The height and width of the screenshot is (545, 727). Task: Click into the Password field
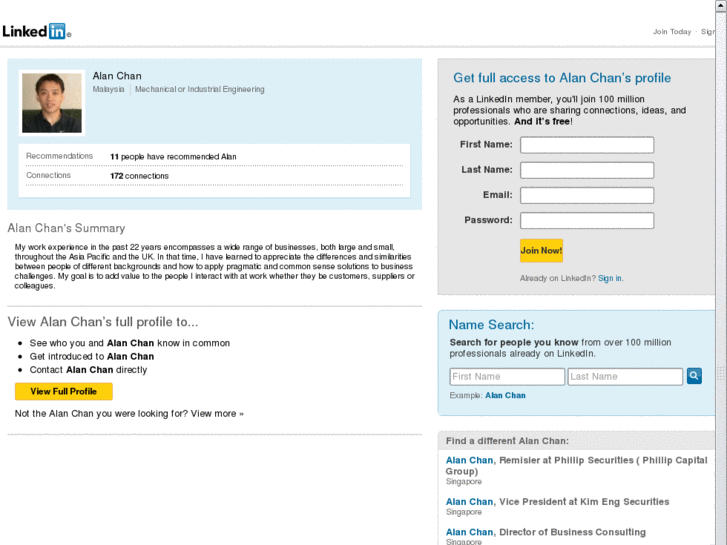pyautogui.click(x=587, y=220)
